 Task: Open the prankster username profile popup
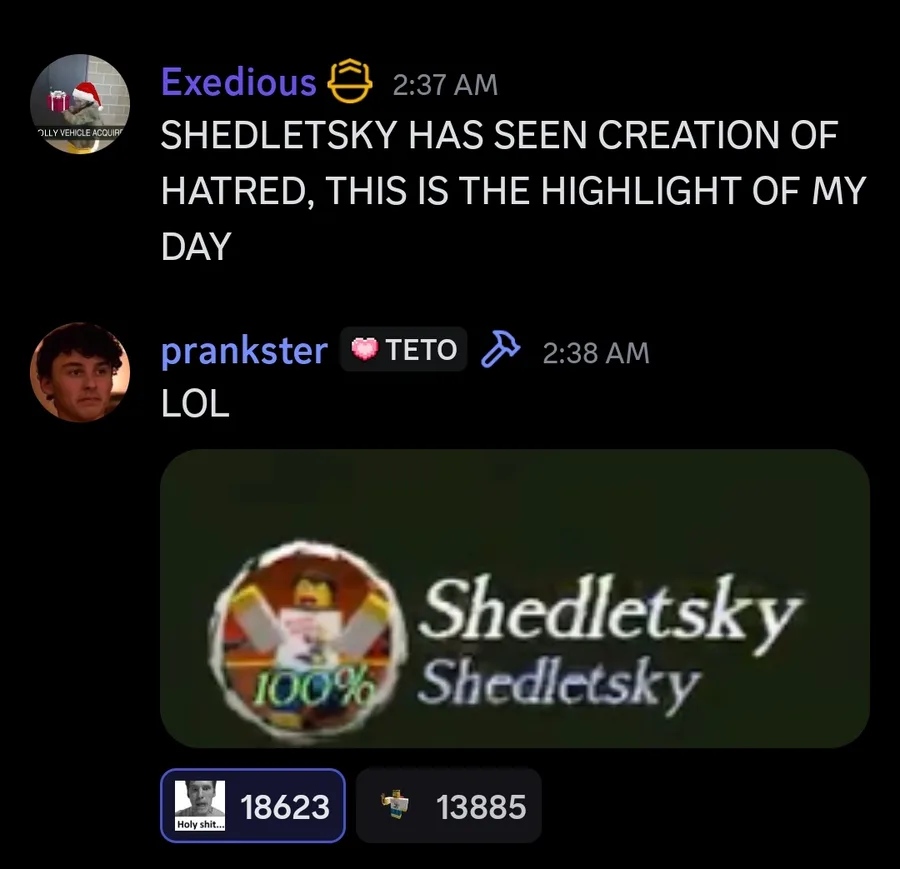pos(244,351)
